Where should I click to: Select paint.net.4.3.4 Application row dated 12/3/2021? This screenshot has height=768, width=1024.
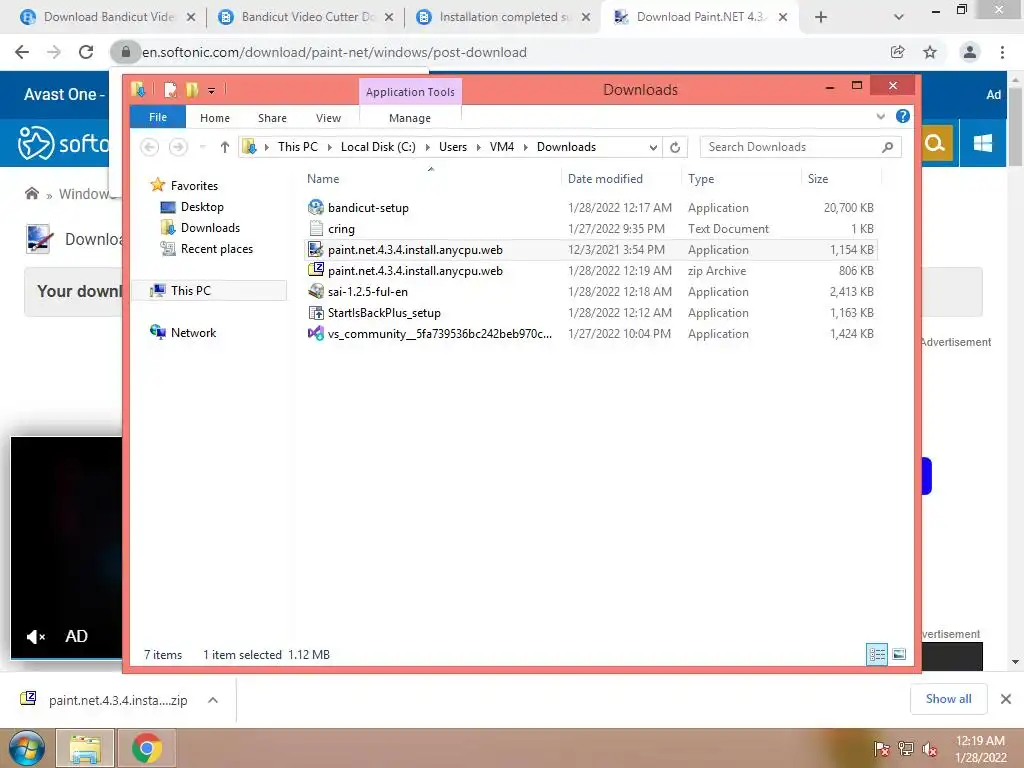click(x=590, y=249)
